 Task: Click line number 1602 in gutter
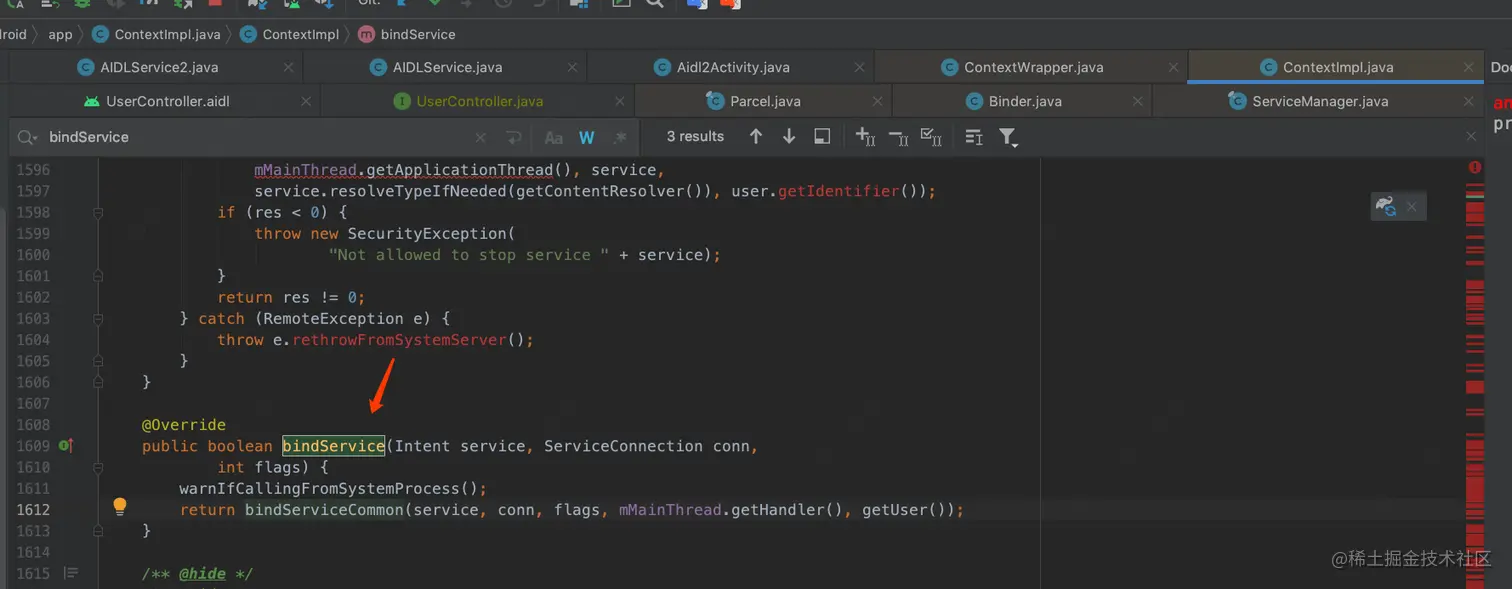33,297
